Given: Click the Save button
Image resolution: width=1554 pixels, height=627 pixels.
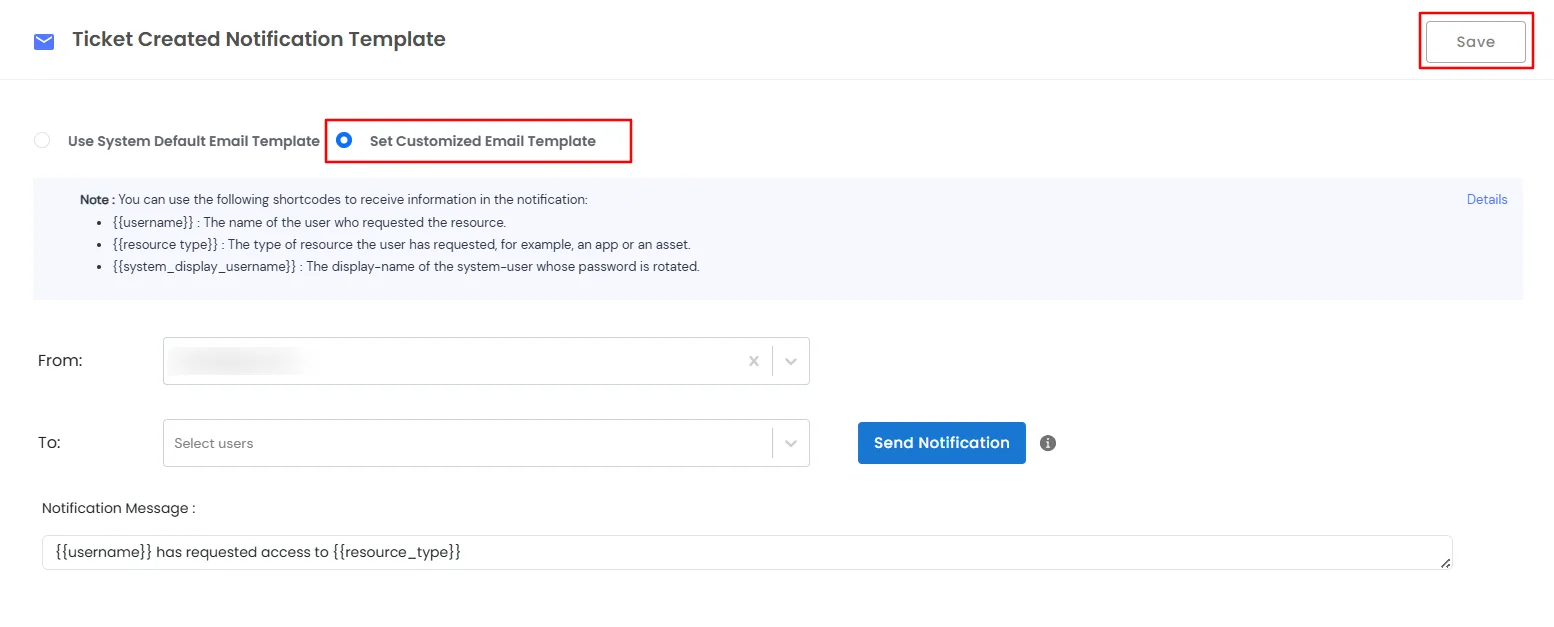Looking at the screenshot, I should (x=1475, y=41).
